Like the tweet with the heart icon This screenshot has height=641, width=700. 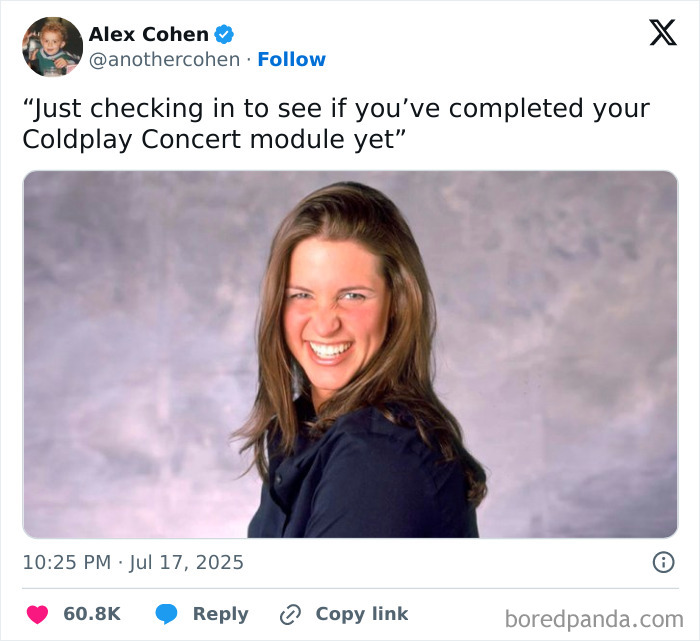pyautogui.click(x=37, y=614)
